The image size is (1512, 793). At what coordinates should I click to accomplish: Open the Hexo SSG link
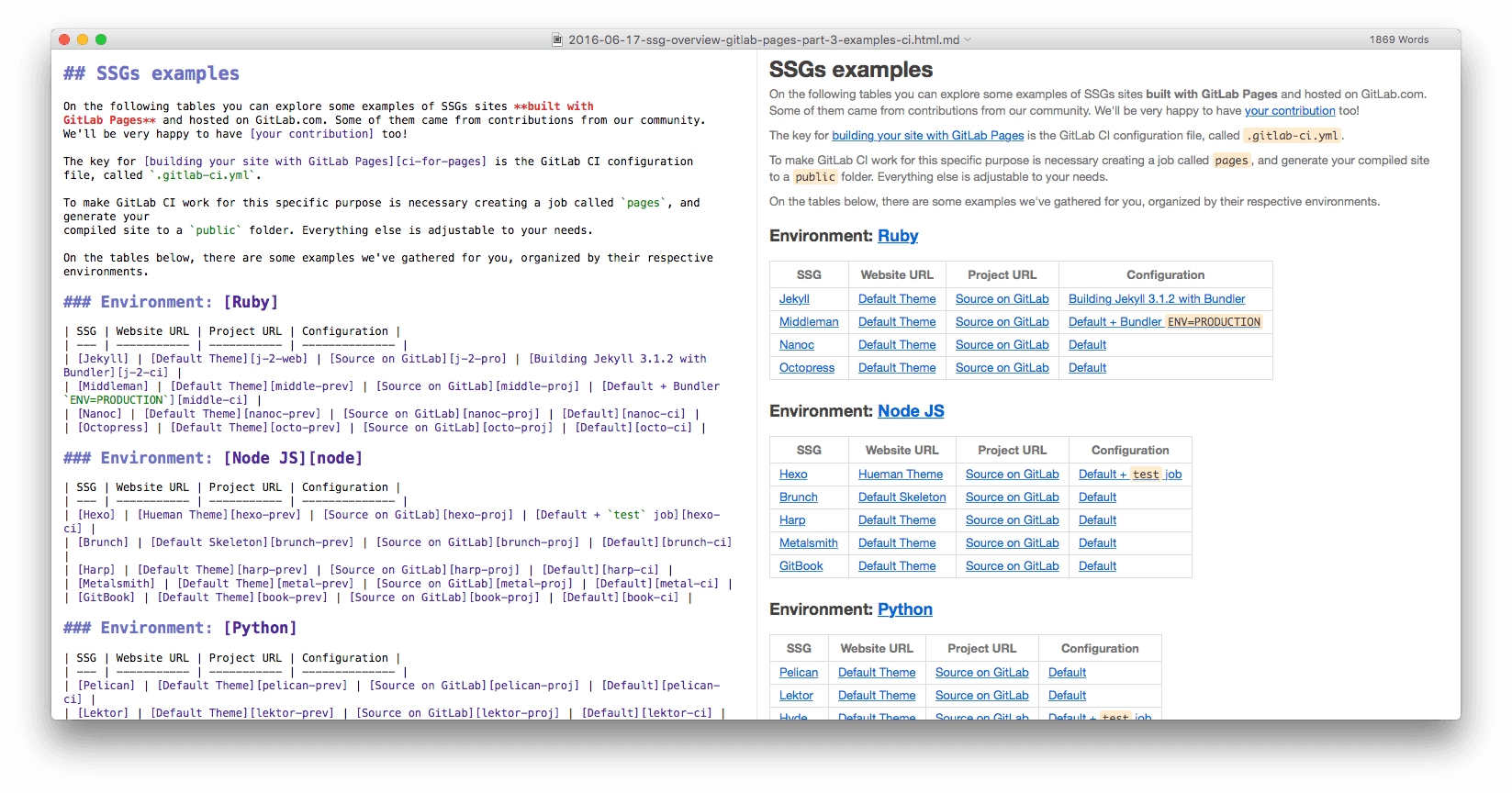coord(793,474)
